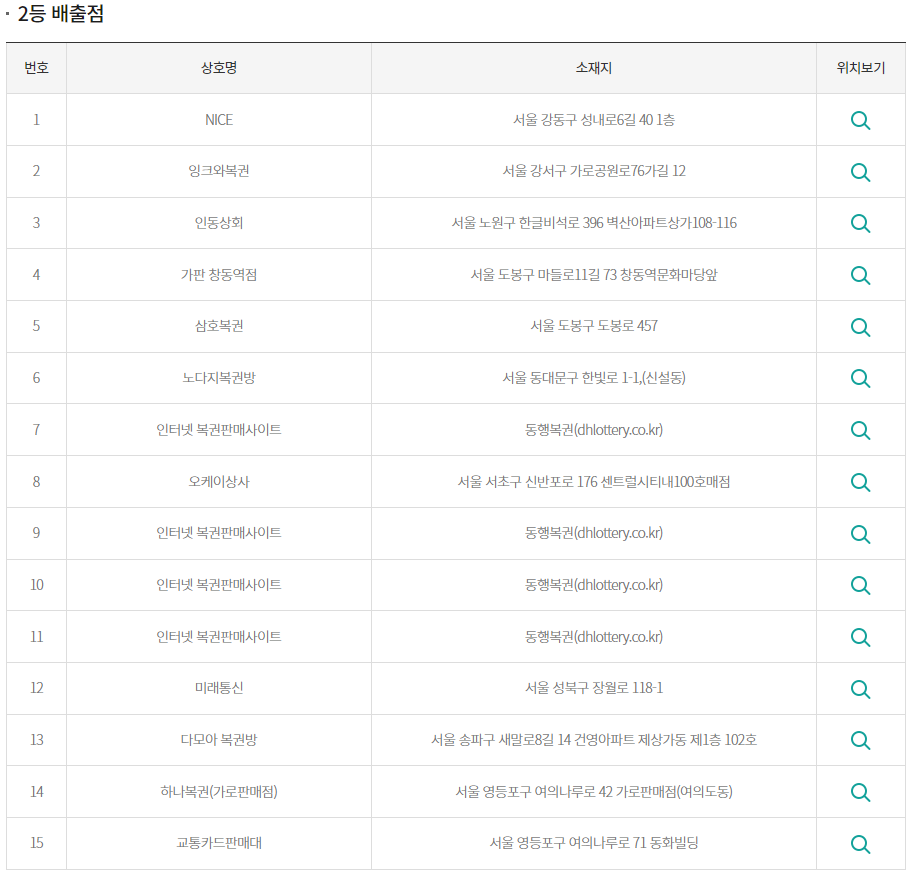The width and height of the screenshot is (910, 877).
Task: Click store name 오케이상사
Action: coord(219,481)
